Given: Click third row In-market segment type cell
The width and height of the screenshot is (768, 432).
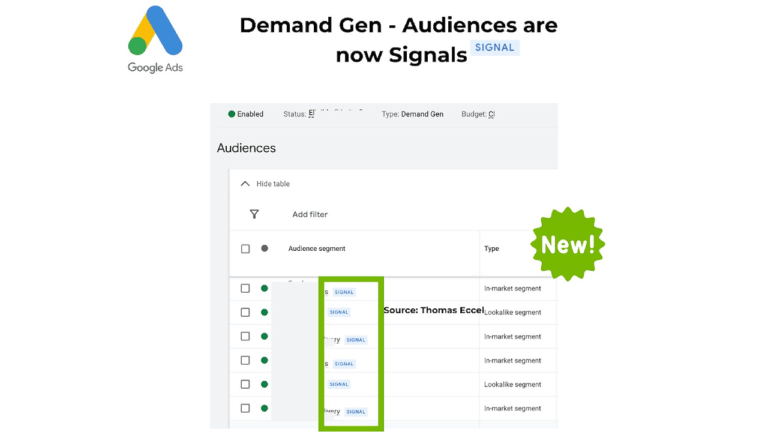Looking at the screenshot, I should coord(512,336).
